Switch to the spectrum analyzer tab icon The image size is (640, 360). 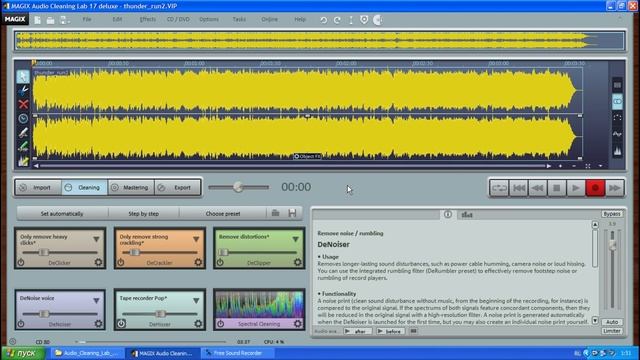(467, 214)
